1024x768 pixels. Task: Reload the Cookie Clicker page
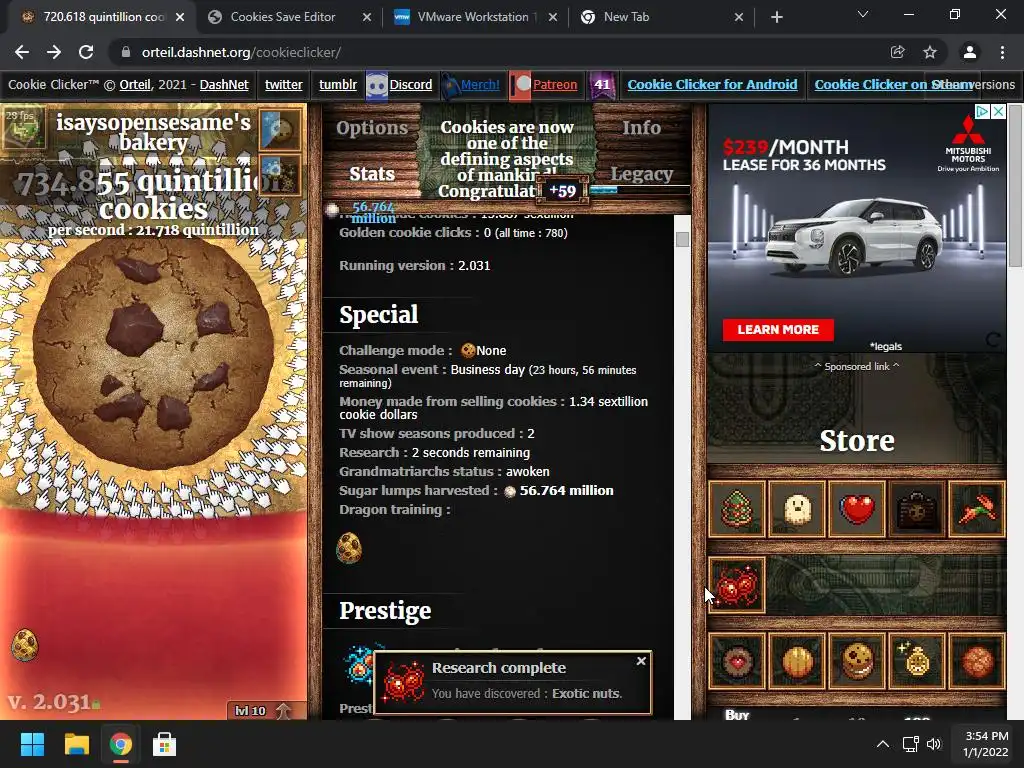coord(86,52)
